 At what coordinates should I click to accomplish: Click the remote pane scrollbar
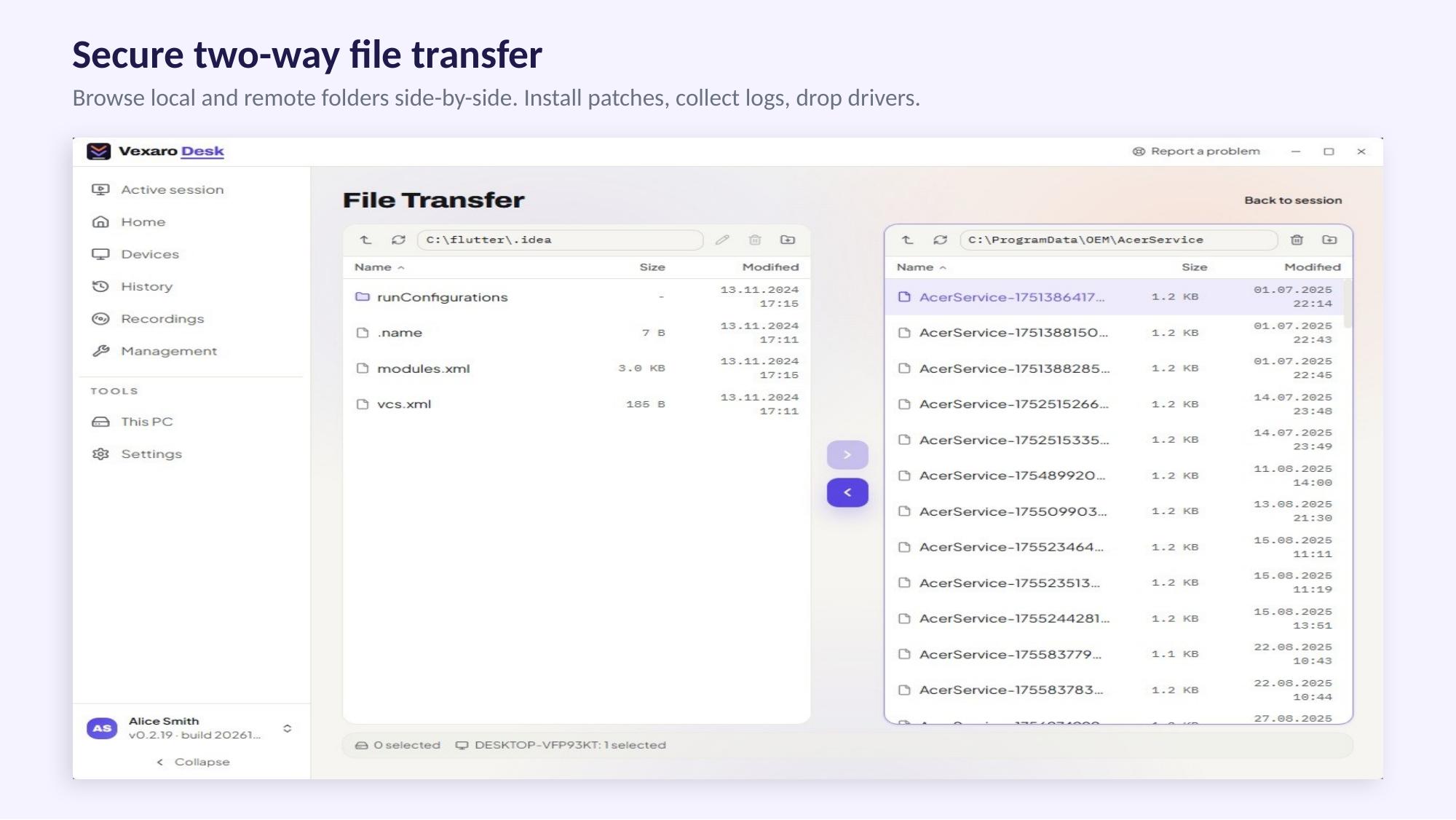[x=1348, y=304]
